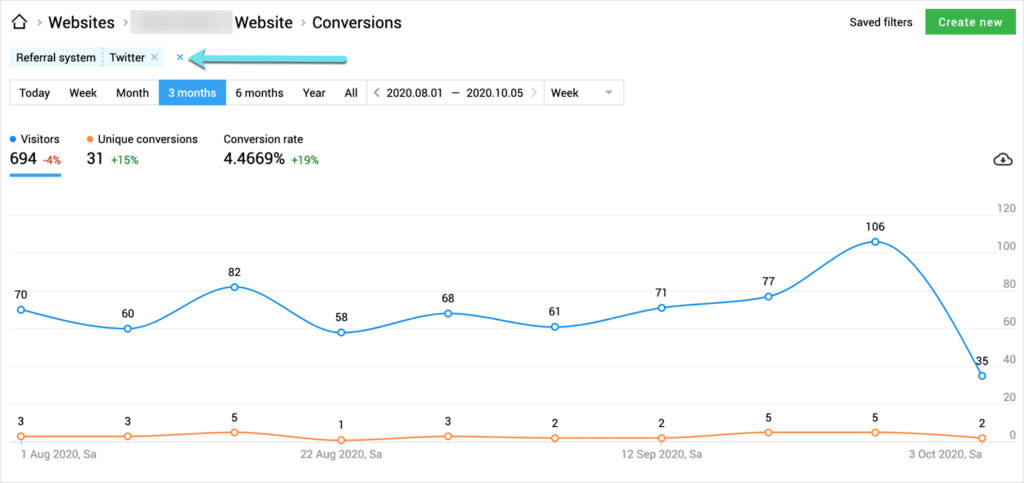Download chart data via cloud icon
The width and height of the screenshot is (1024, 483).
[x=1002, y=160]
